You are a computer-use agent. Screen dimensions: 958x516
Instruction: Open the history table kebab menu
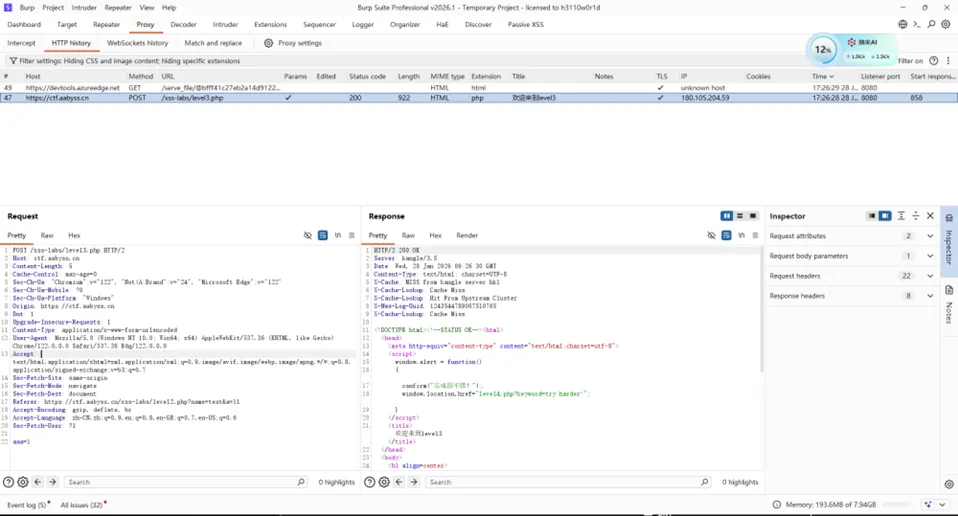[x=948, y=60]
